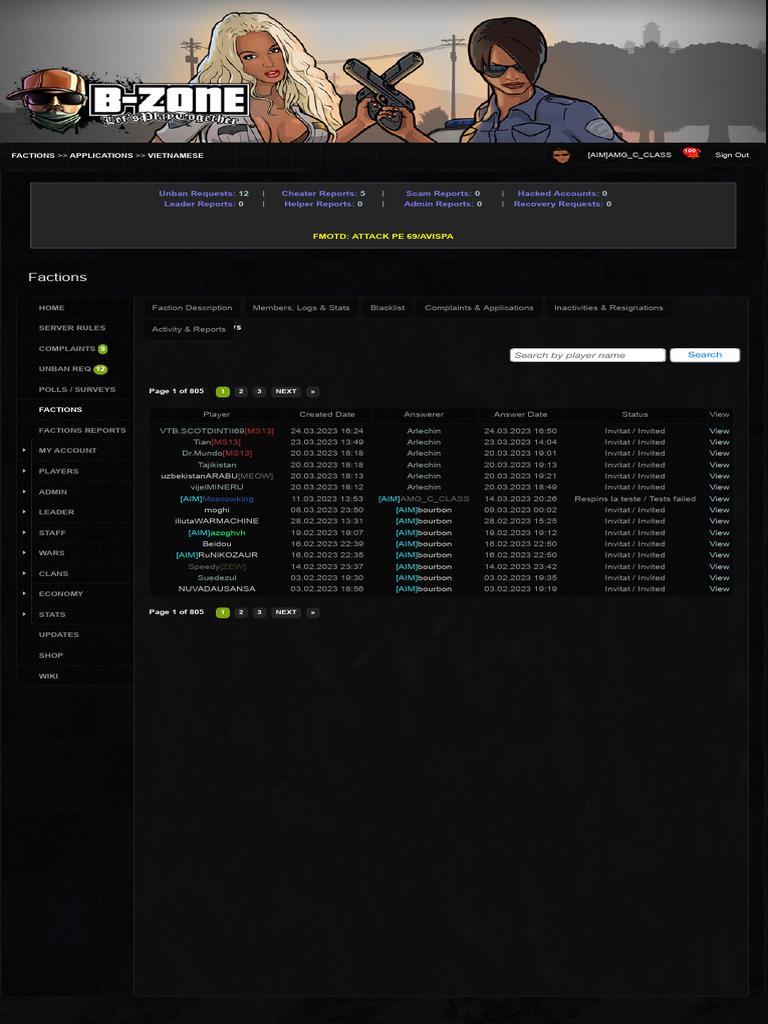
Task: Click the FACTIONS breadcrumb
Action: (x=33, y=155)
